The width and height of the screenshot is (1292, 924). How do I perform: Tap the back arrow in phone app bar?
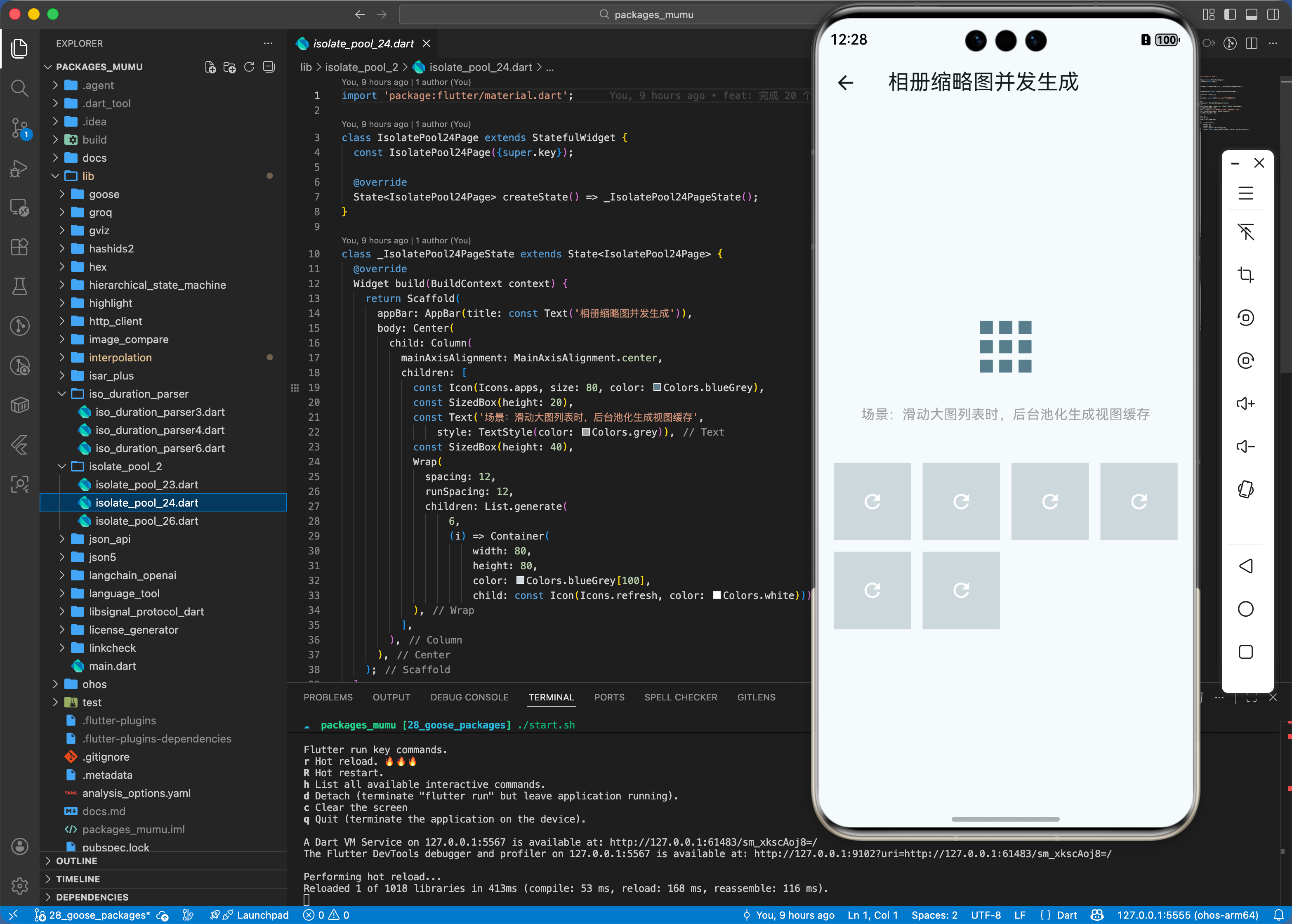point(846,83)
